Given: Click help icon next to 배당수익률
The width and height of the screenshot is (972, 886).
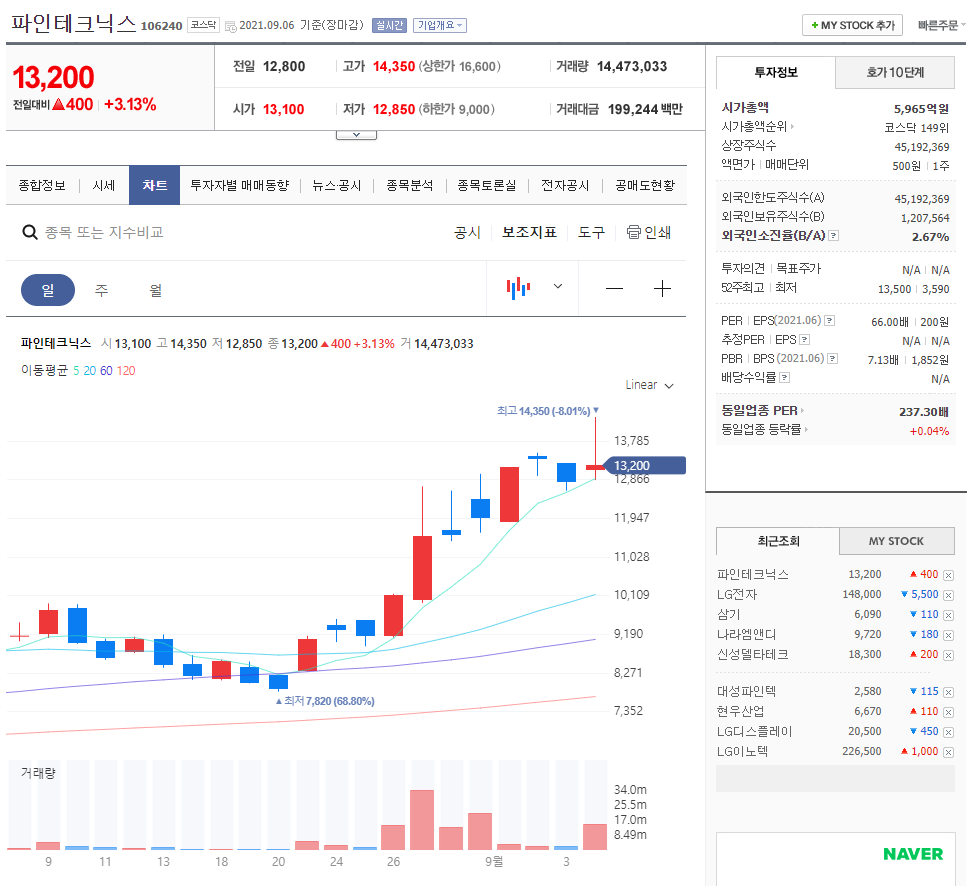Looking at the screenshot, I should pyautogui.click(x=784, y=378).
